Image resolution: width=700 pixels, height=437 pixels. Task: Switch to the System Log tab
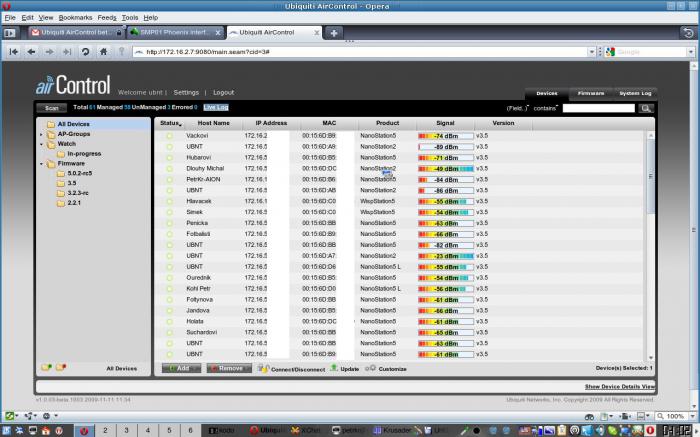coord(635,93)
